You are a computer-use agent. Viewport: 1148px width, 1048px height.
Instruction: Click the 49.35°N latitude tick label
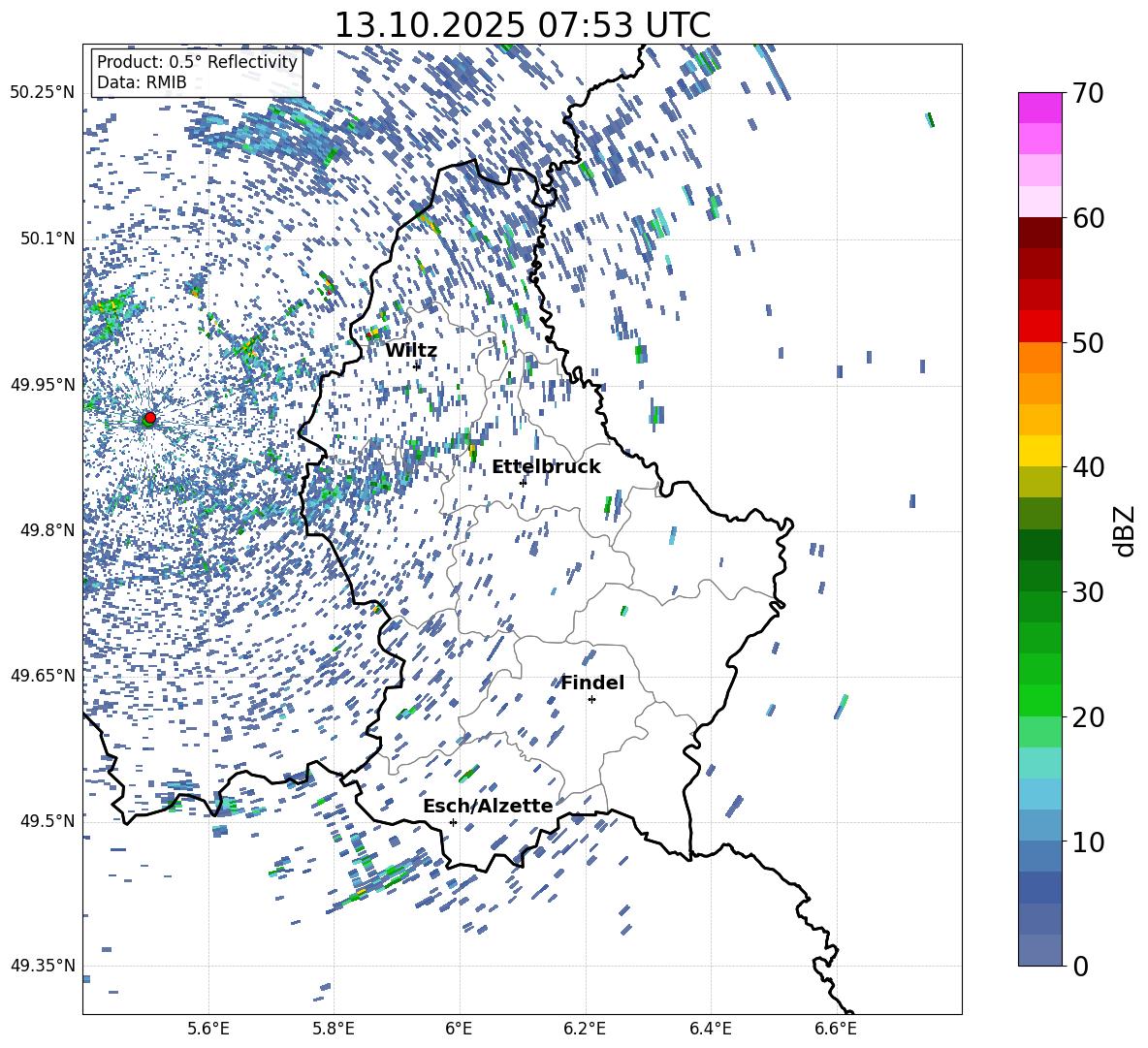click(x=42, y=966)
